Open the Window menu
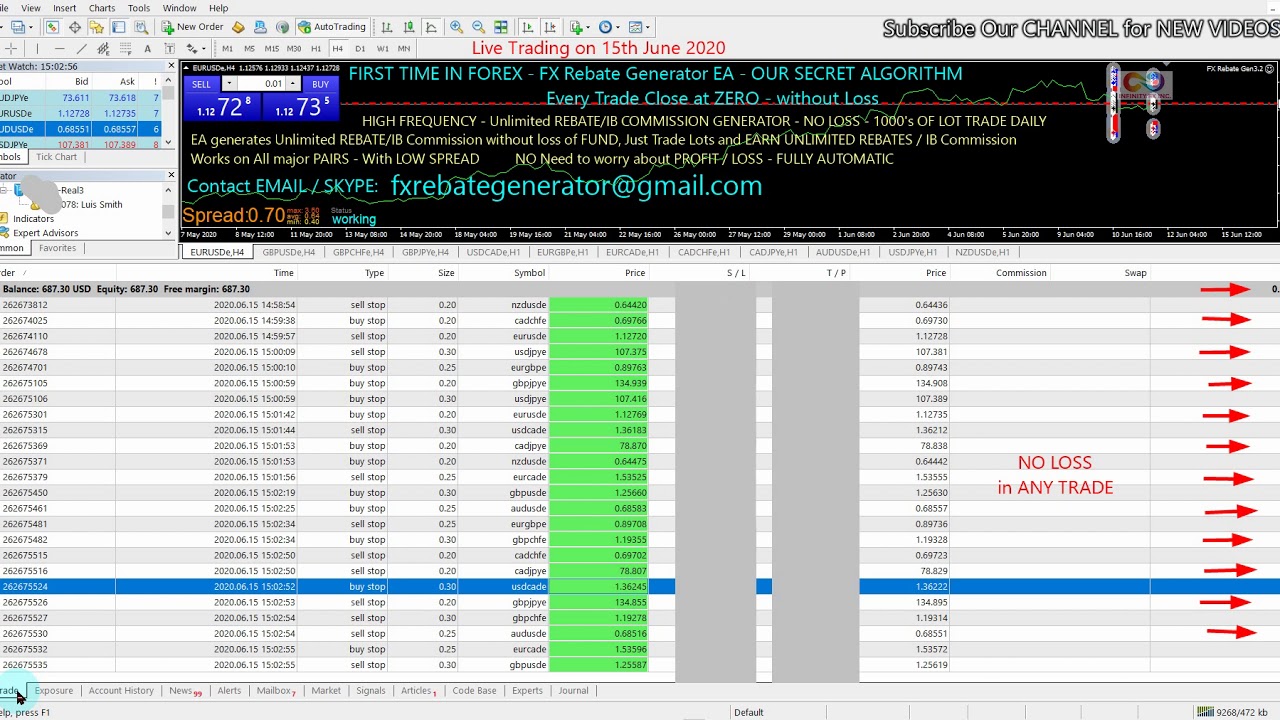The width and height of the screenshot is (1280, 720). 179,8
